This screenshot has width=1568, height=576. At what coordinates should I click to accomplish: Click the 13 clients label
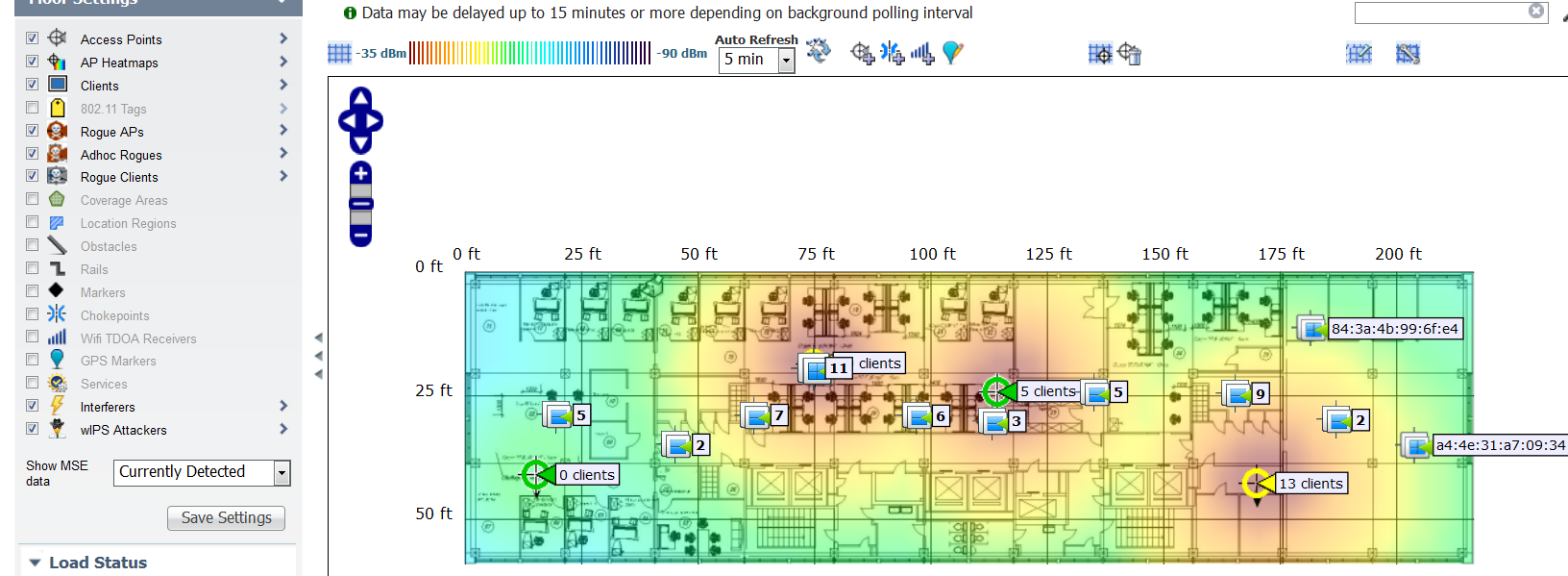[x=1311, y=484]
